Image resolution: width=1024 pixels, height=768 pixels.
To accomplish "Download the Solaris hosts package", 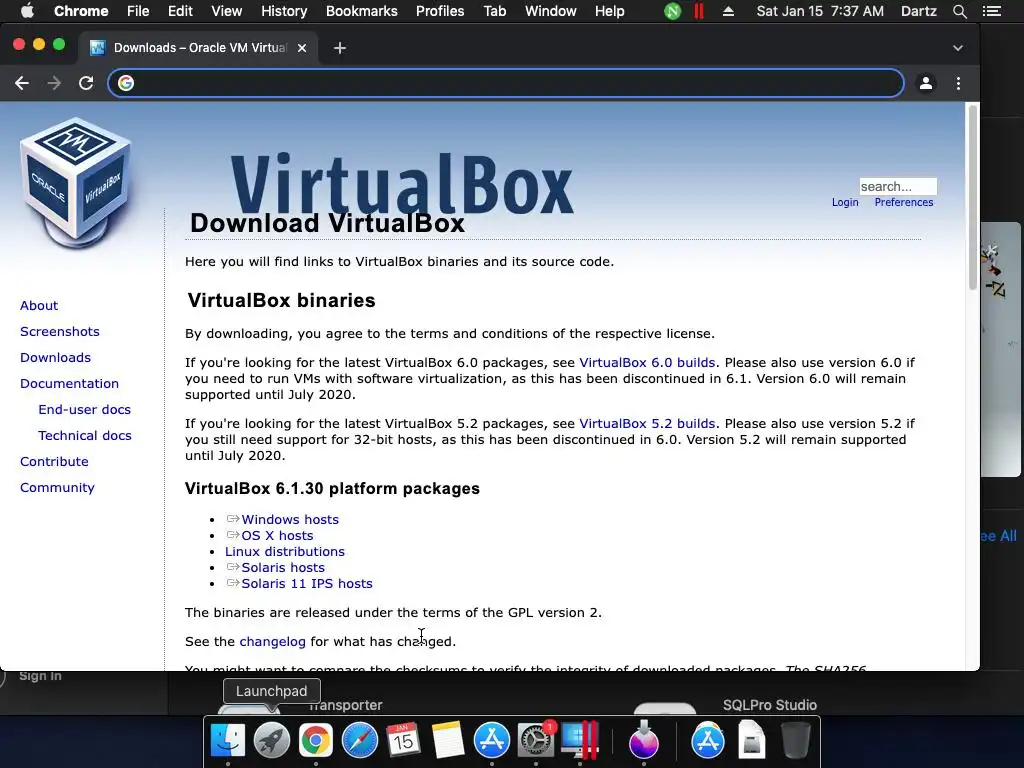I will (283, 568).
